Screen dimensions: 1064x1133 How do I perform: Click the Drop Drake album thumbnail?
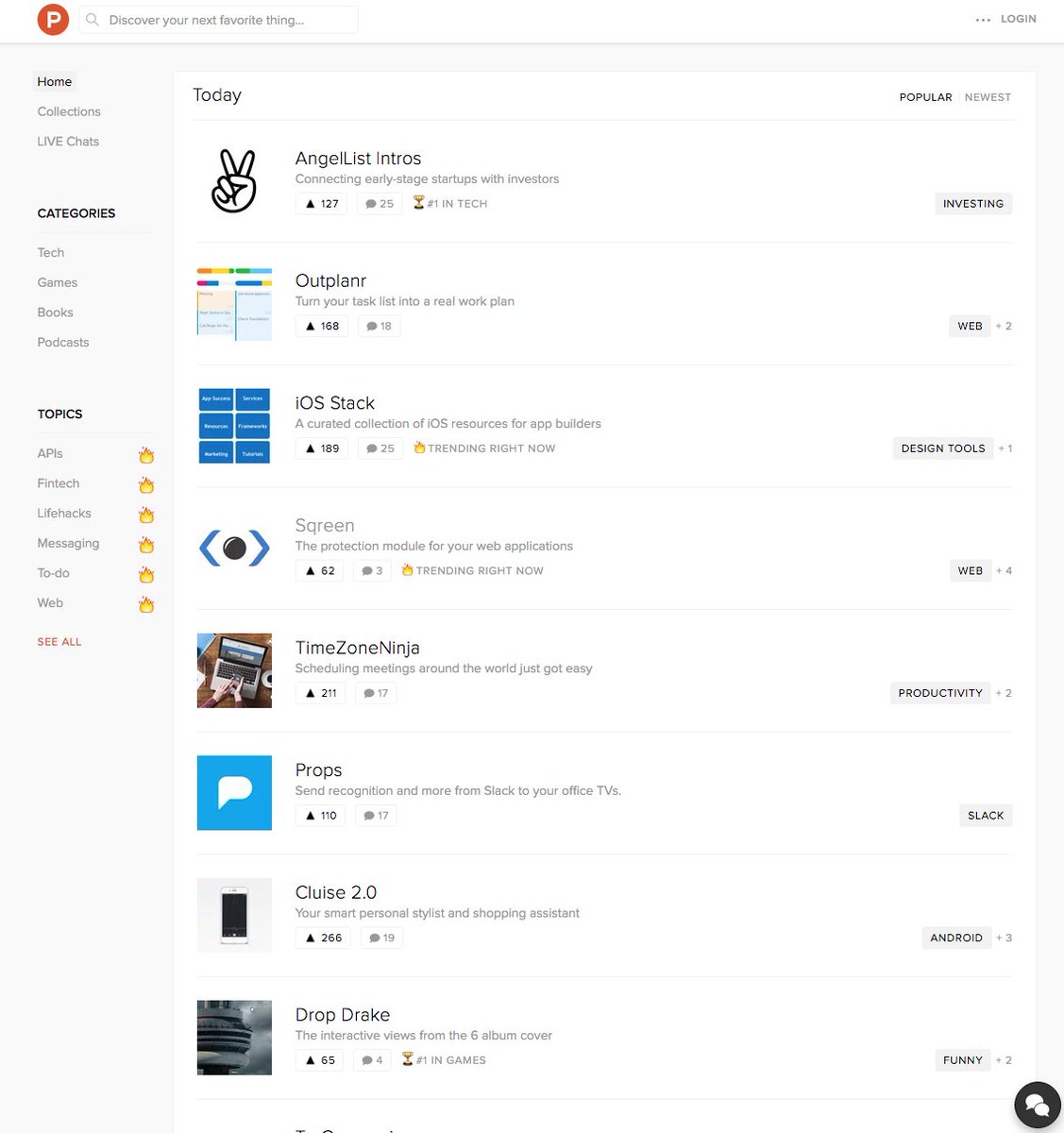coord(234,1038)
